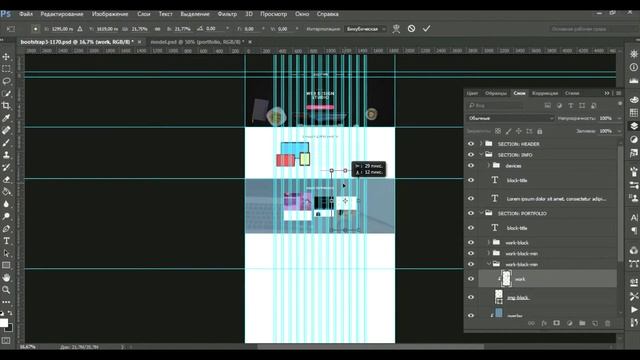The image size is (640, 360).
Task: Select the Brush tool
Action: (6, 142)
